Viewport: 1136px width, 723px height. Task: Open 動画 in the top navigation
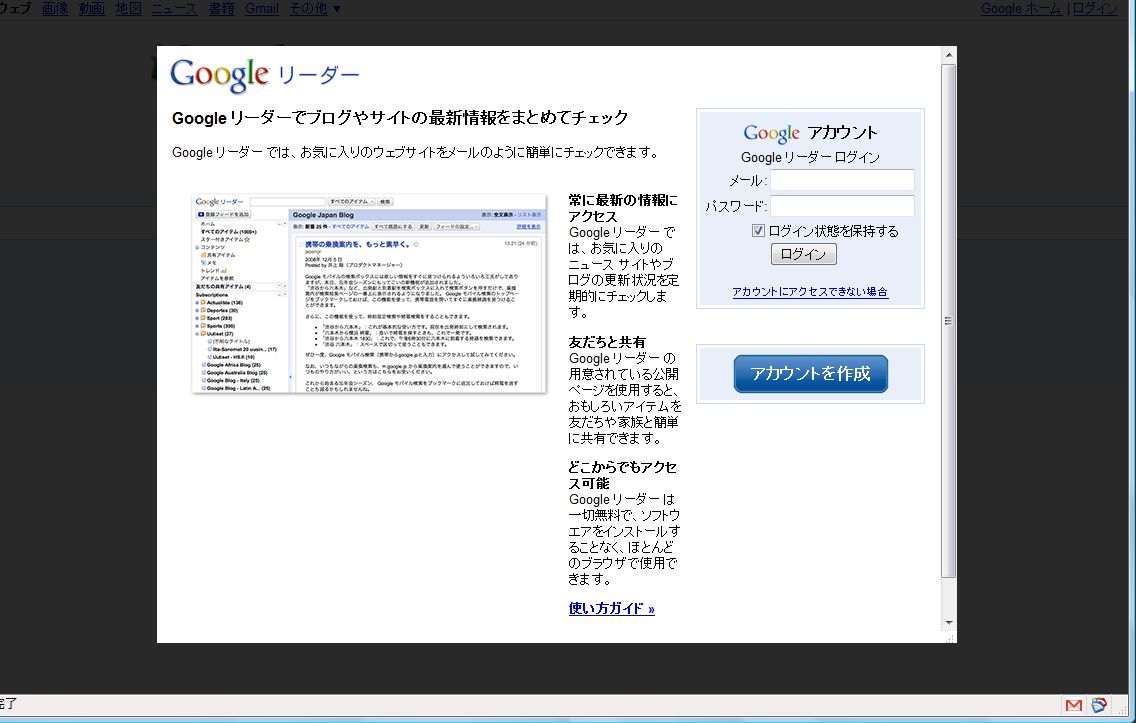pyautogui.click(x=91, y=9)
